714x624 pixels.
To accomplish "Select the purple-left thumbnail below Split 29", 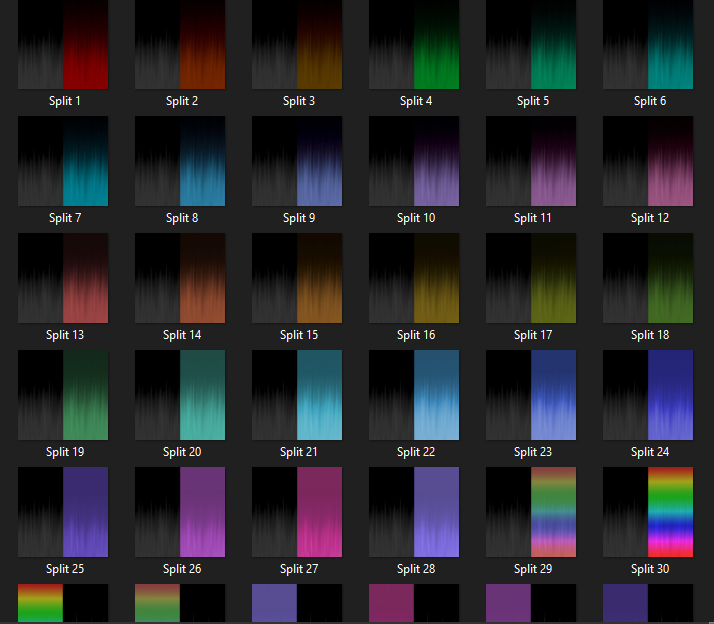I will 531,603.
